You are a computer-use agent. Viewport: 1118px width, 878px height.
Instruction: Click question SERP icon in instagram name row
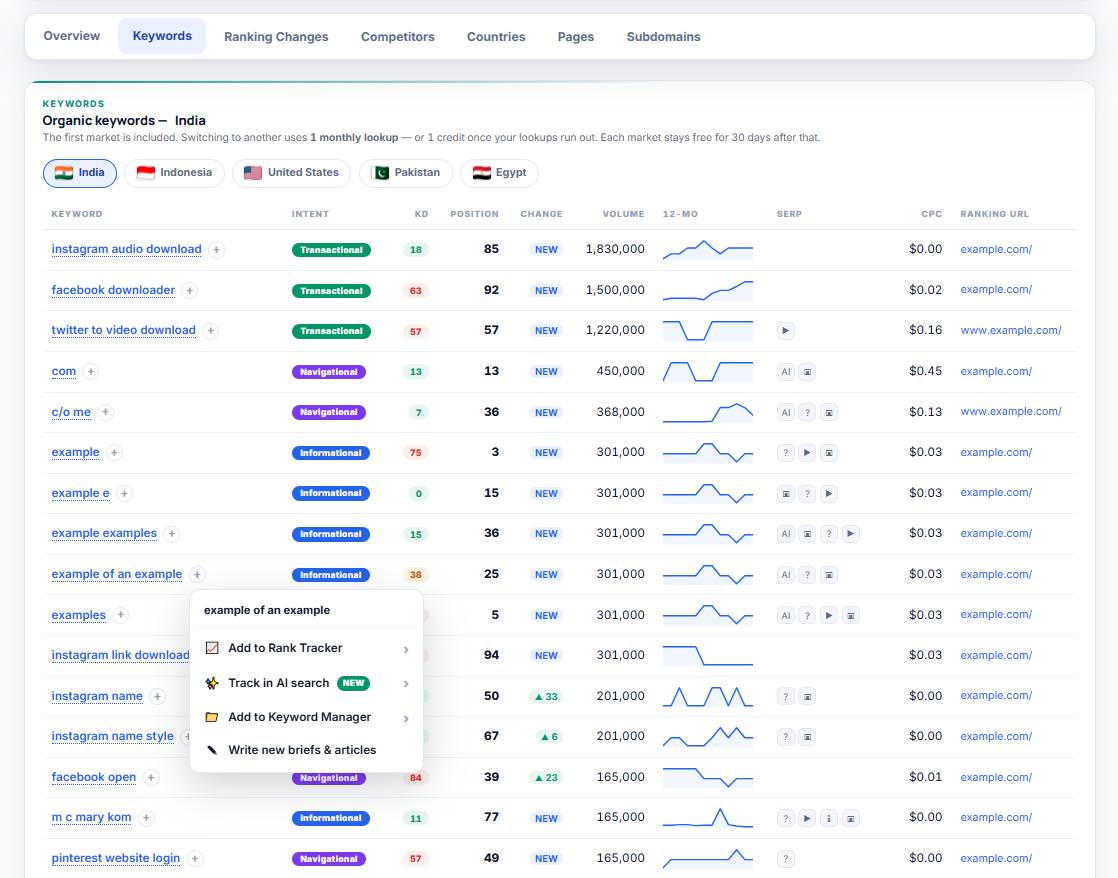pyautogui.click(x=786, y=696)
